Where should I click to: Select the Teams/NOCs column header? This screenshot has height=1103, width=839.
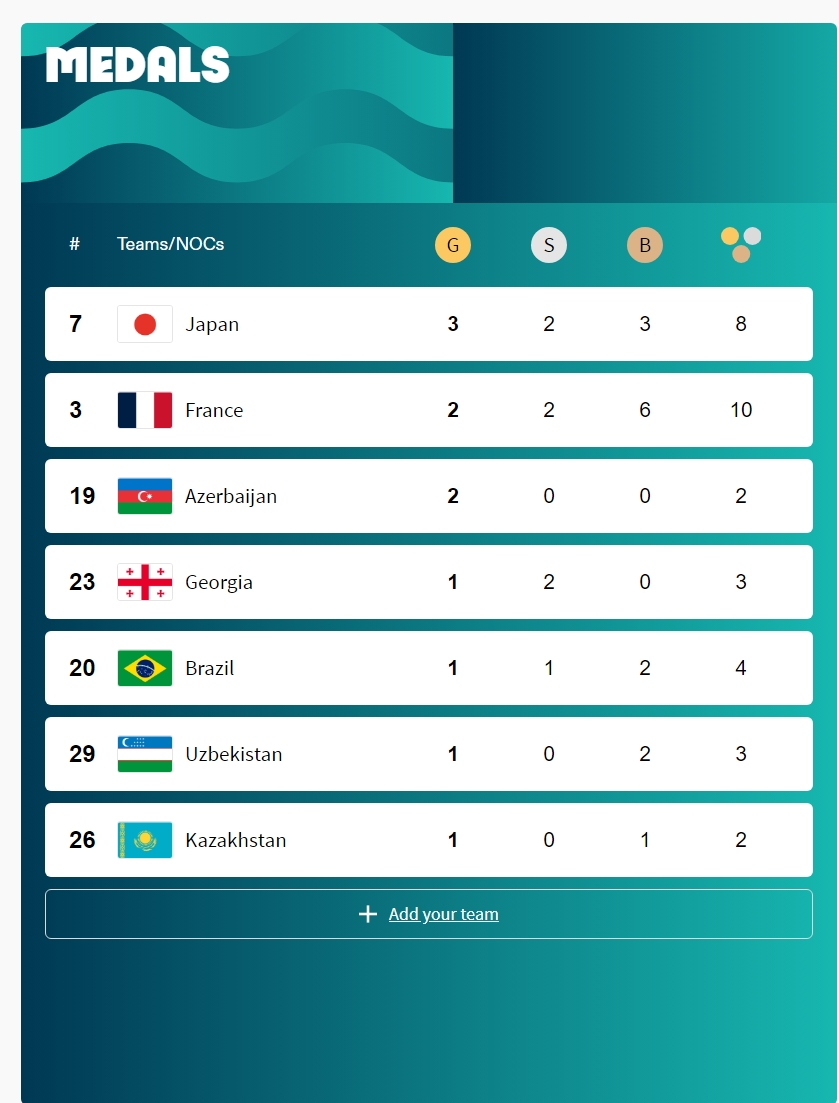pos(171,244)
